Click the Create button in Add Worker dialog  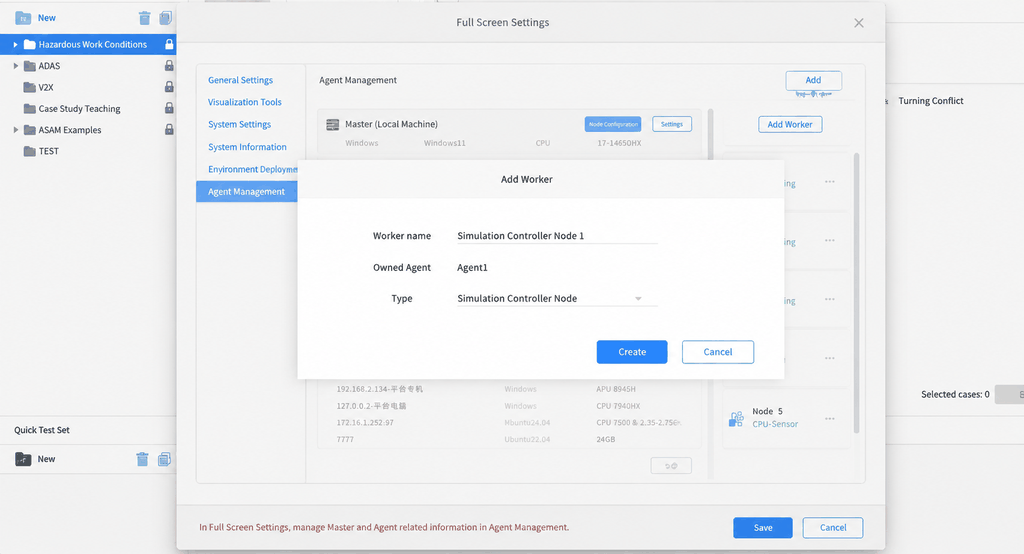tap(632, 351)
